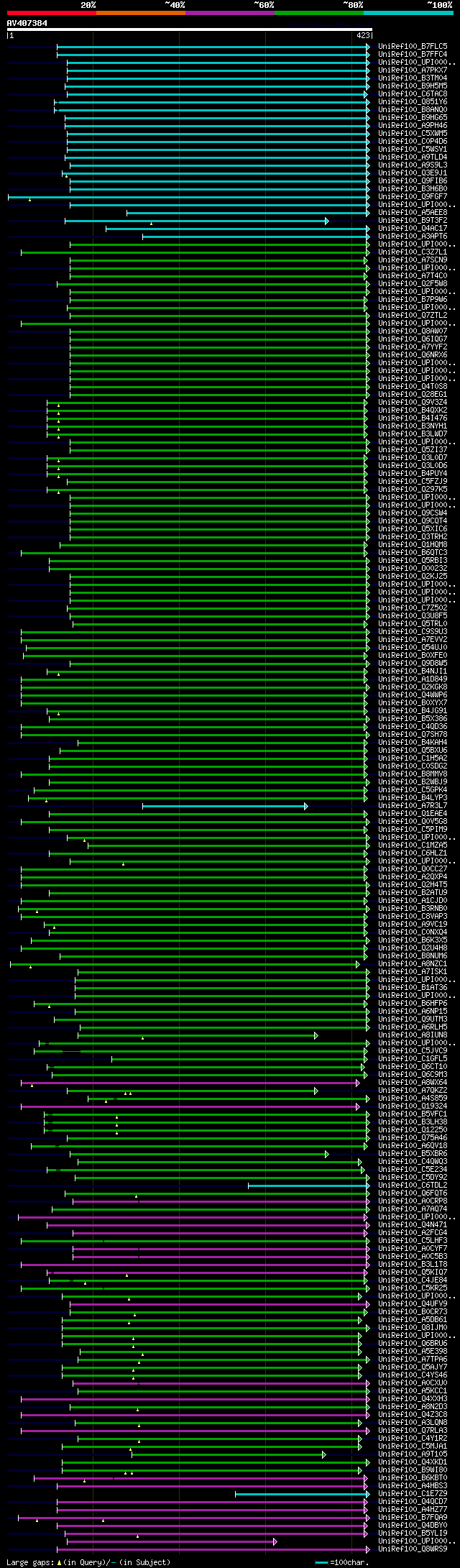Open hit UniRef100_A7PKX7

click(413, 70)
